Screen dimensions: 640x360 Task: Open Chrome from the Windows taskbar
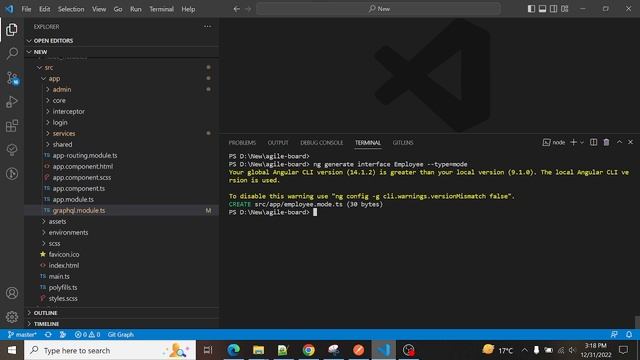click(x=309, y=350)
